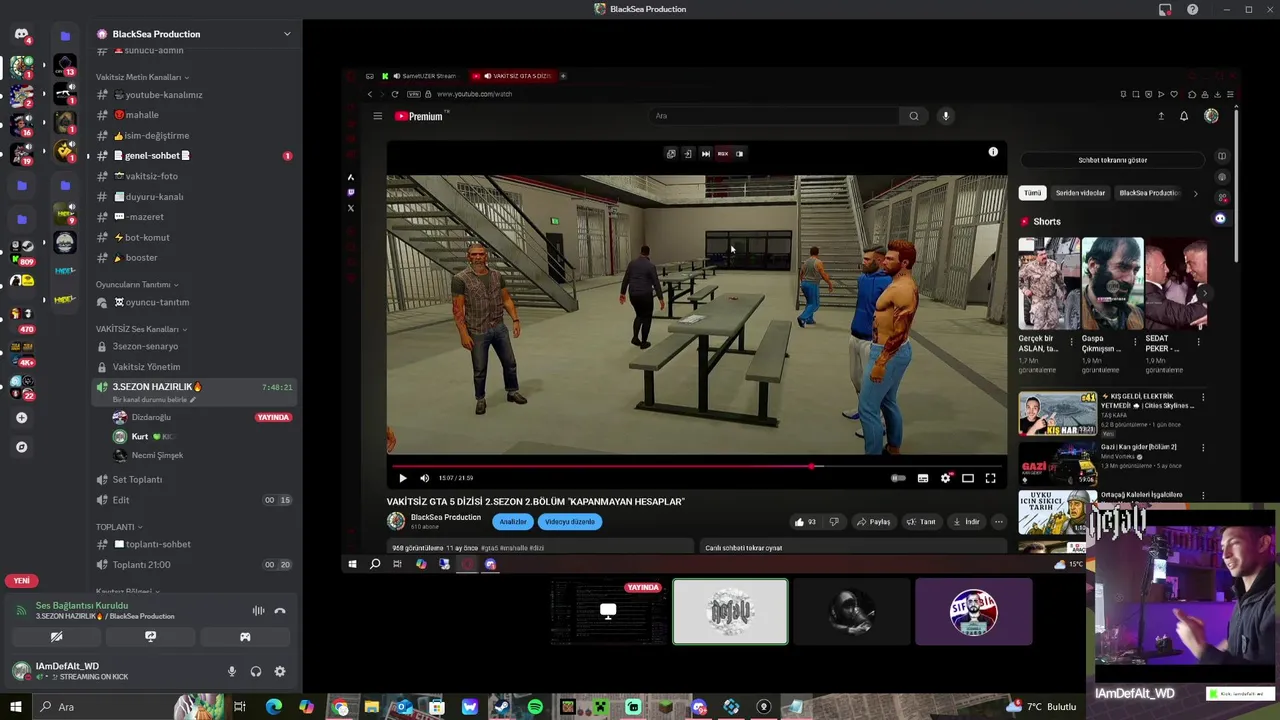1280x720 pixels.
Task: Click the video info circle icon
Action: tap(993, 152)
